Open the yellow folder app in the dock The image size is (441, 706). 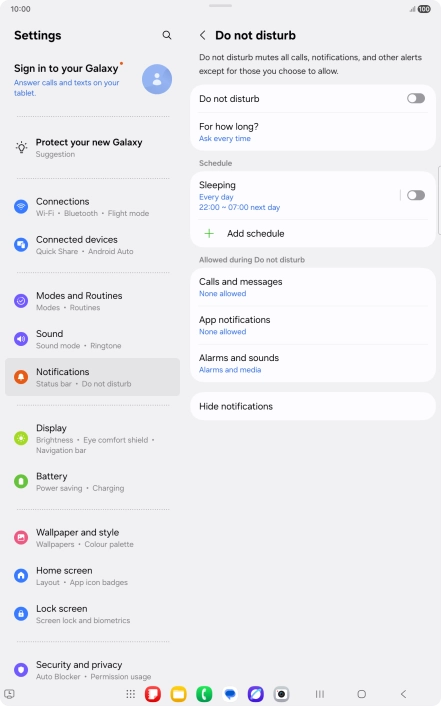[x=178, y=694]
